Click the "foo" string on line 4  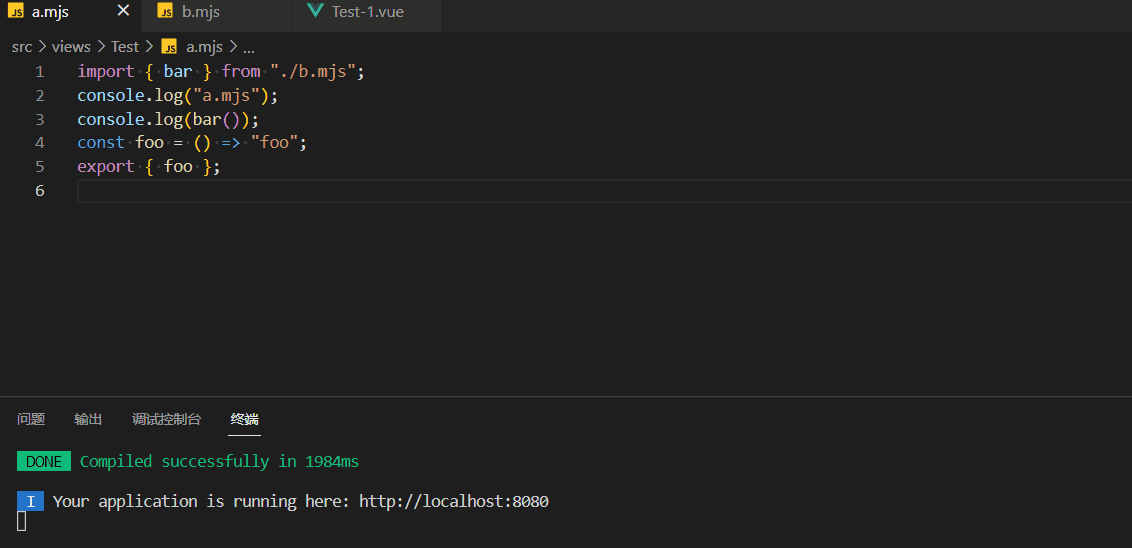pos(274,143)
